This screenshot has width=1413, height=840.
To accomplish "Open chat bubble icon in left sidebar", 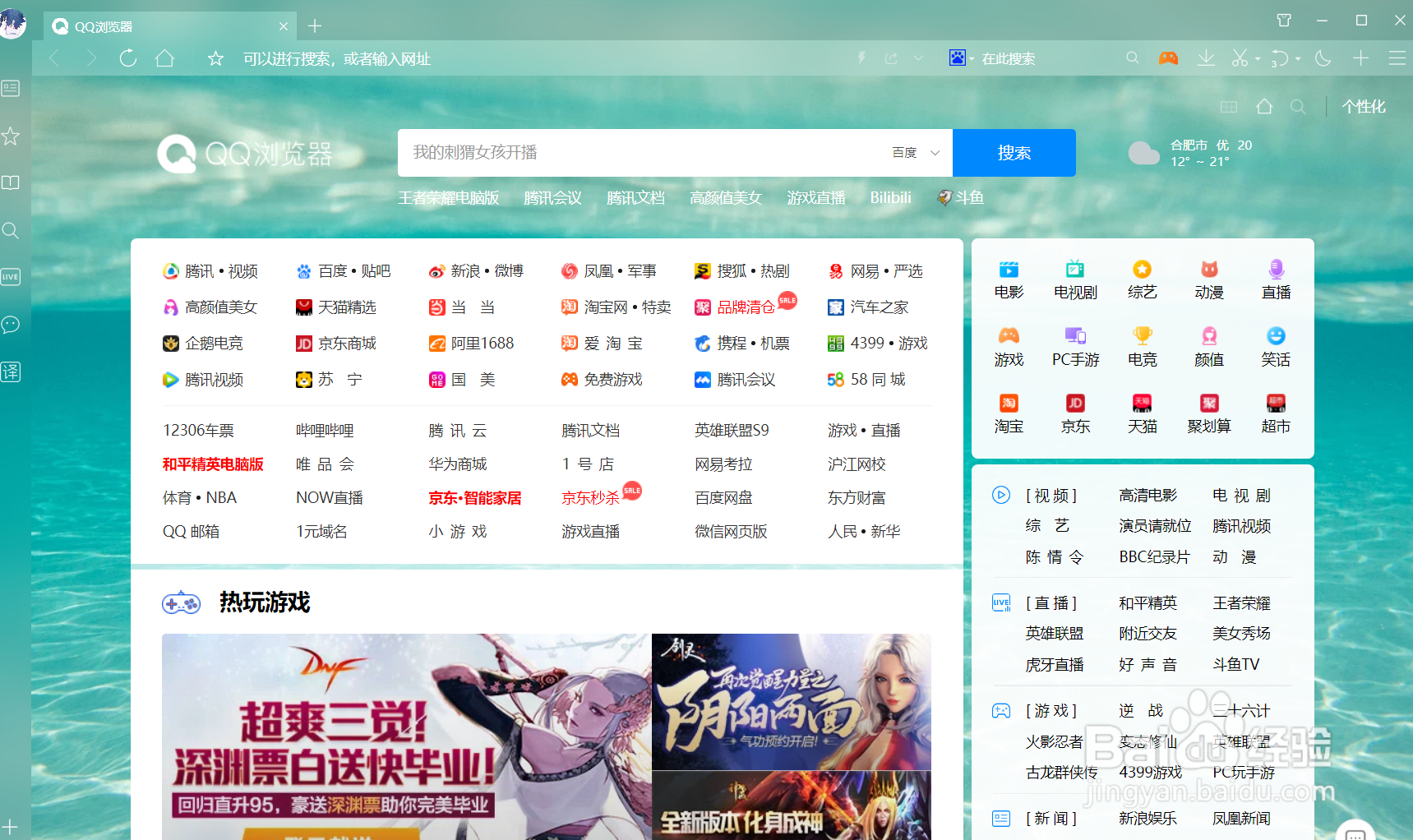I will (11, 325).
